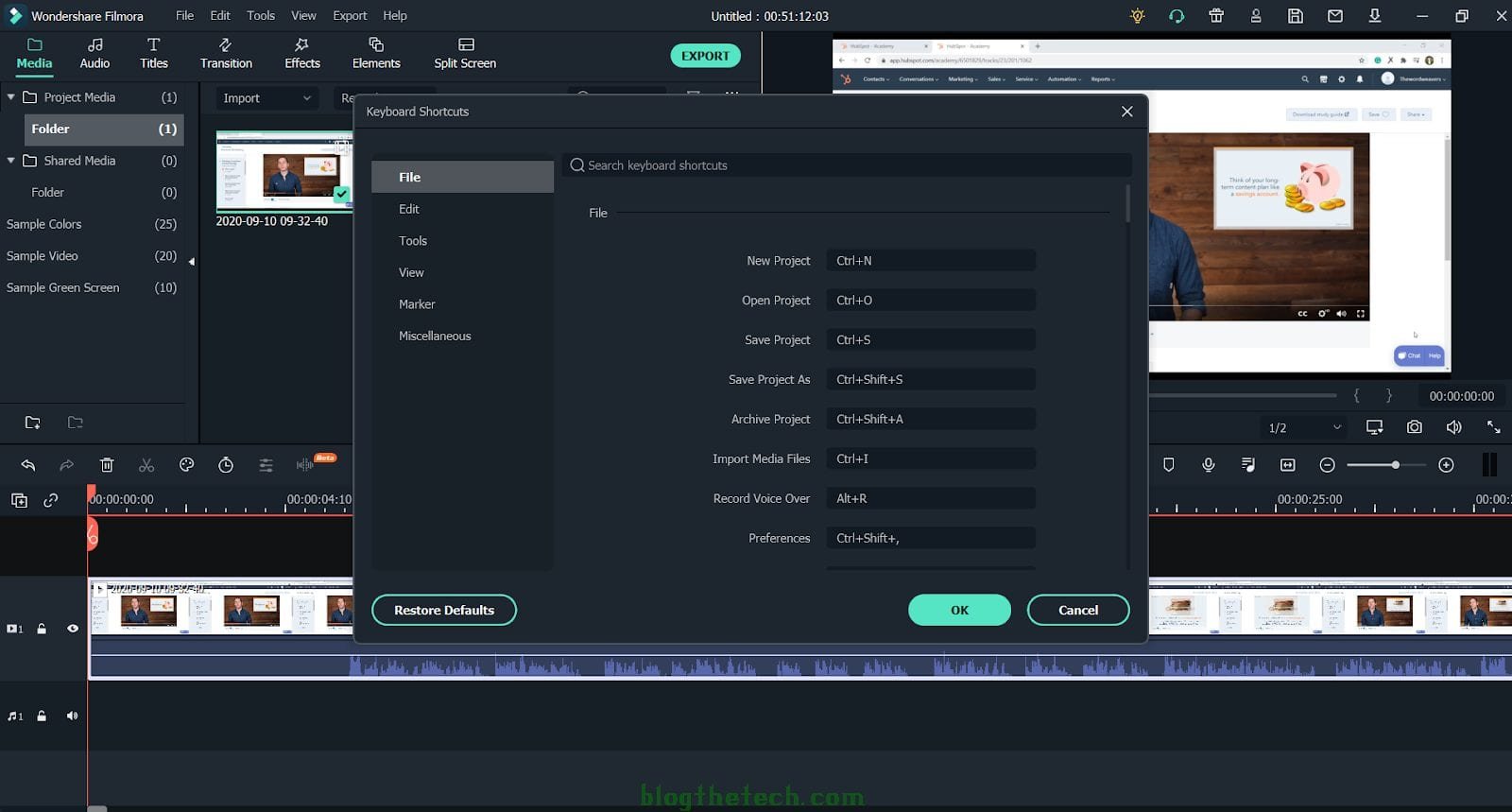Open the record voiceover microphone icon
1512x812 pixels.
tap(1208, 465)
